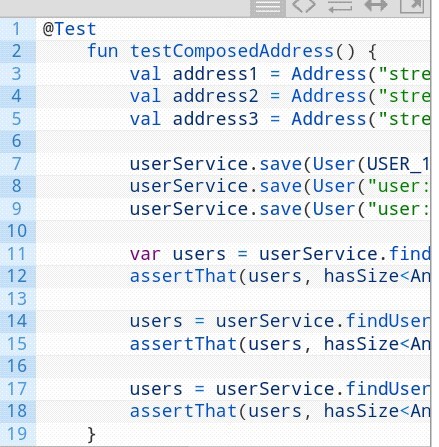Screen dimensions: 439x447
Task: Click line number 7 in gutter
Action: [x=17, y=164]
